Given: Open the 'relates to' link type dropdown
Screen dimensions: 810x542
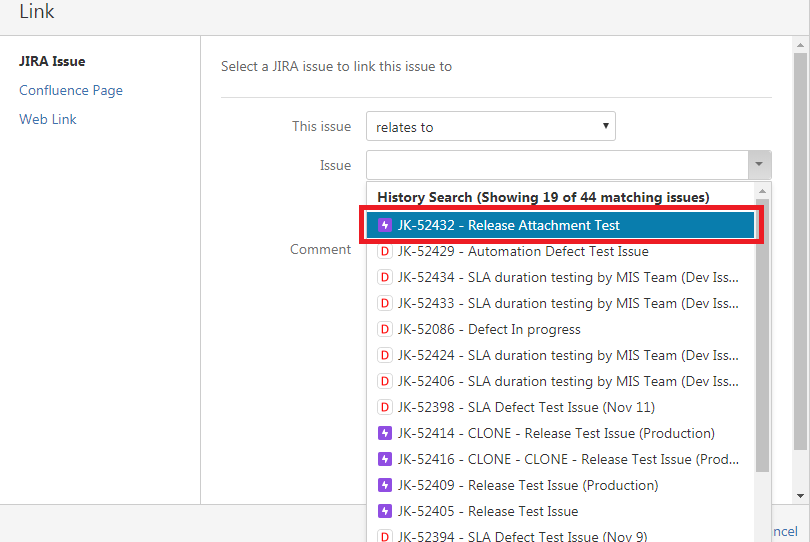Looking at the screenshot, I should pos(491,126).
